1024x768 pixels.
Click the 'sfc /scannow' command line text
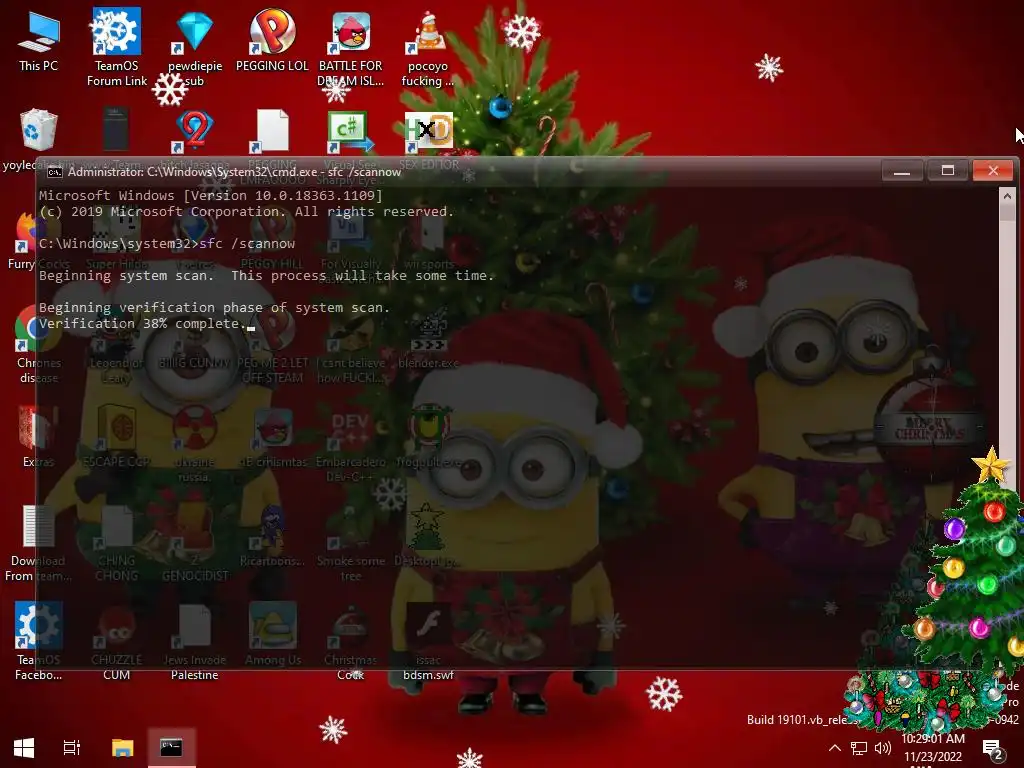(247, 244)
